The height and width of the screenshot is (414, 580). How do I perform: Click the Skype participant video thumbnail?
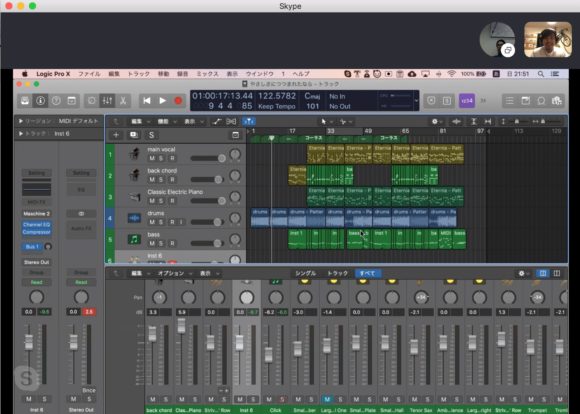pos(548,39)
